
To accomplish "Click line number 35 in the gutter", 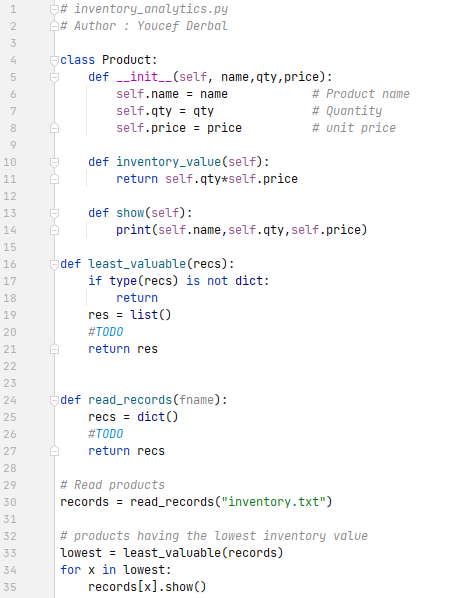I will [x=10, y=587].
